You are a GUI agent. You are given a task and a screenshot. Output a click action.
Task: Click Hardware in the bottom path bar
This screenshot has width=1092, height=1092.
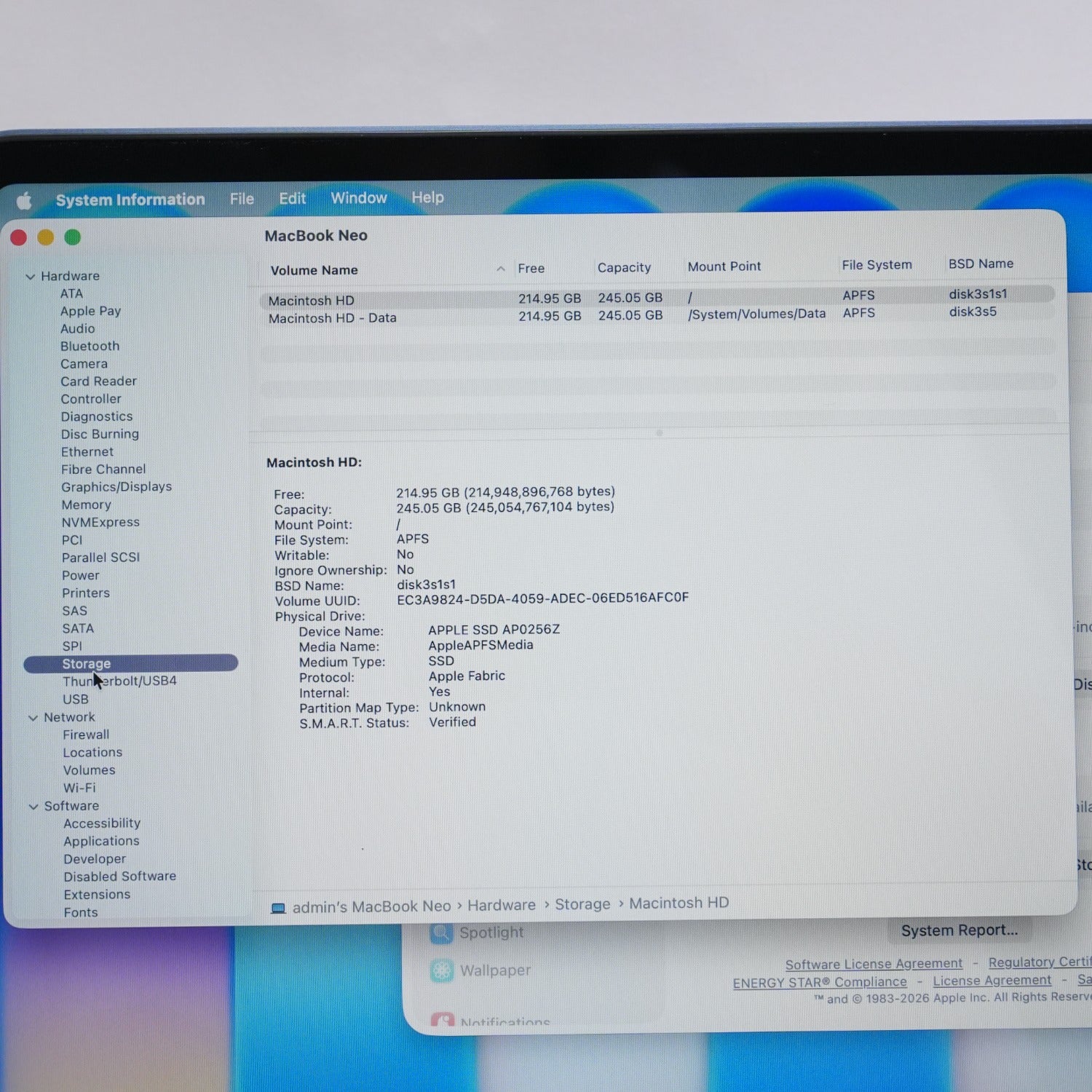502,905
